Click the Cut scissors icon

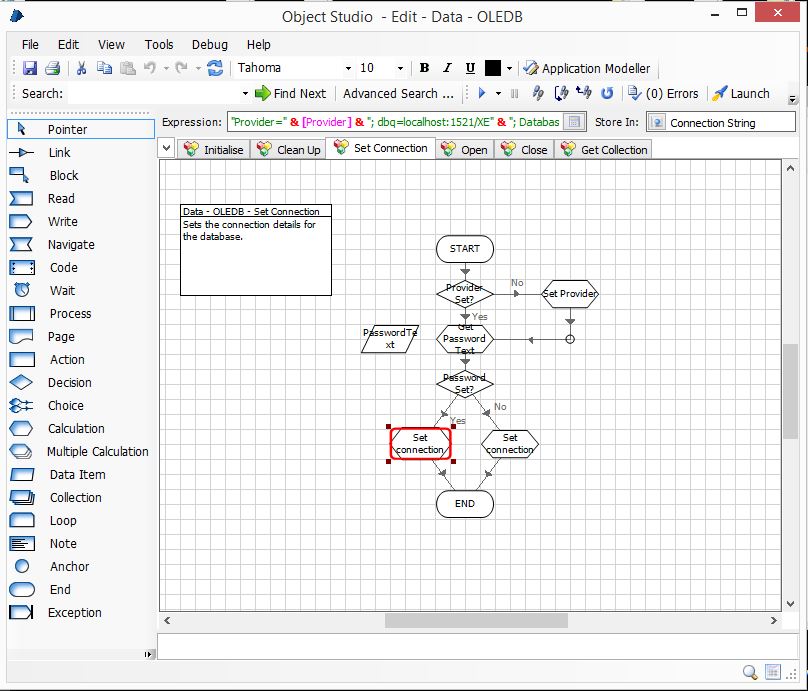pos(81,69)
